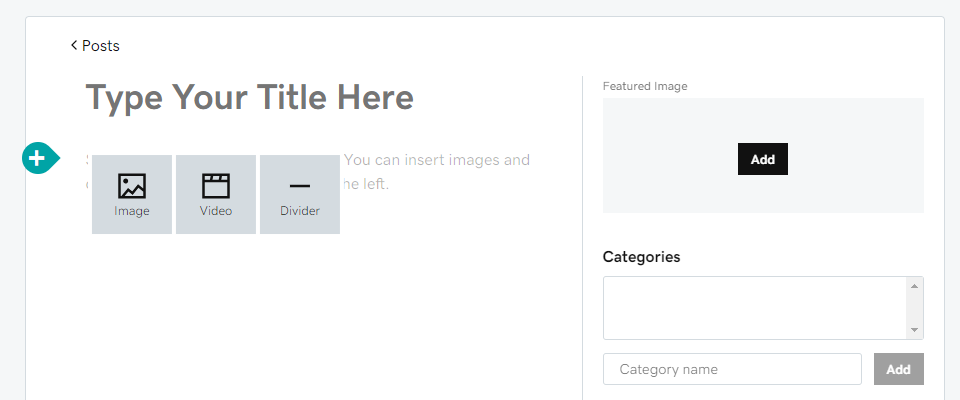This screenshot has width=960, height=400.
Task: Select the Image picture icon
Action: point(132,186)
